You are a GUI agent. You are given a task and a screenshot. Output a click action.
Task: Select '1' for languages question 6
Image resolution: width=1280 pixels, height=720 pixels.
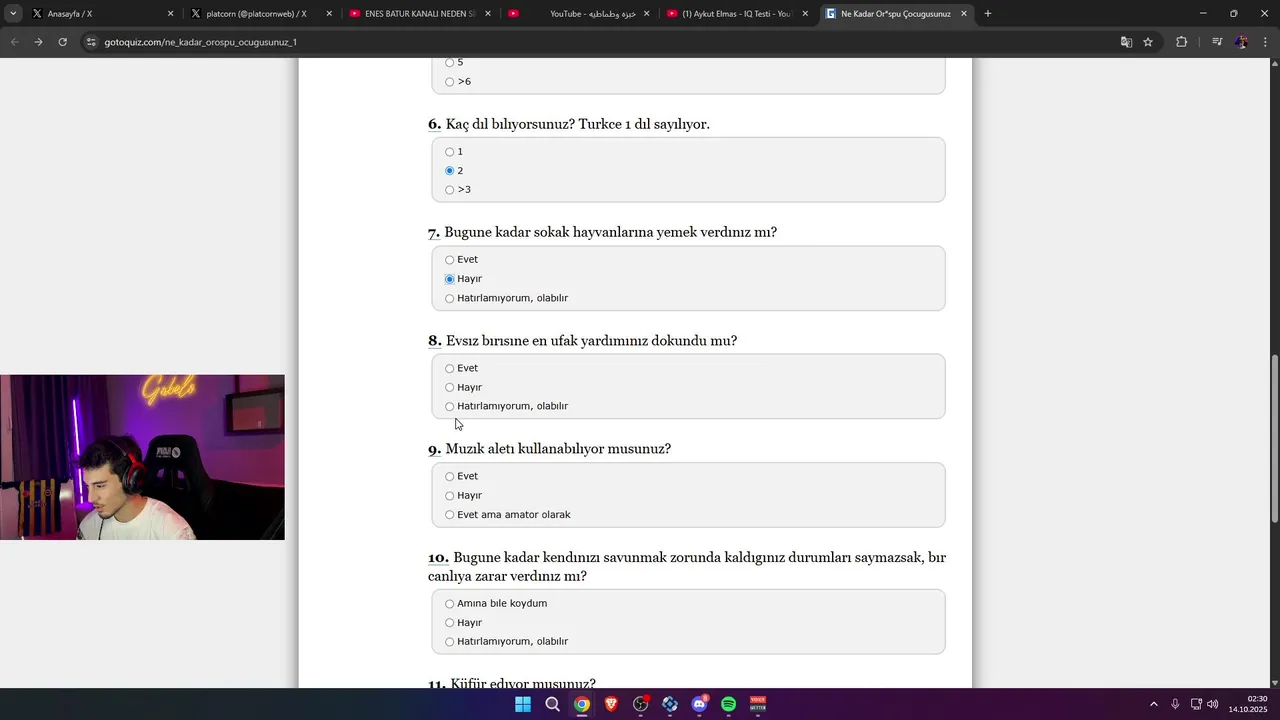coord(450,152)
